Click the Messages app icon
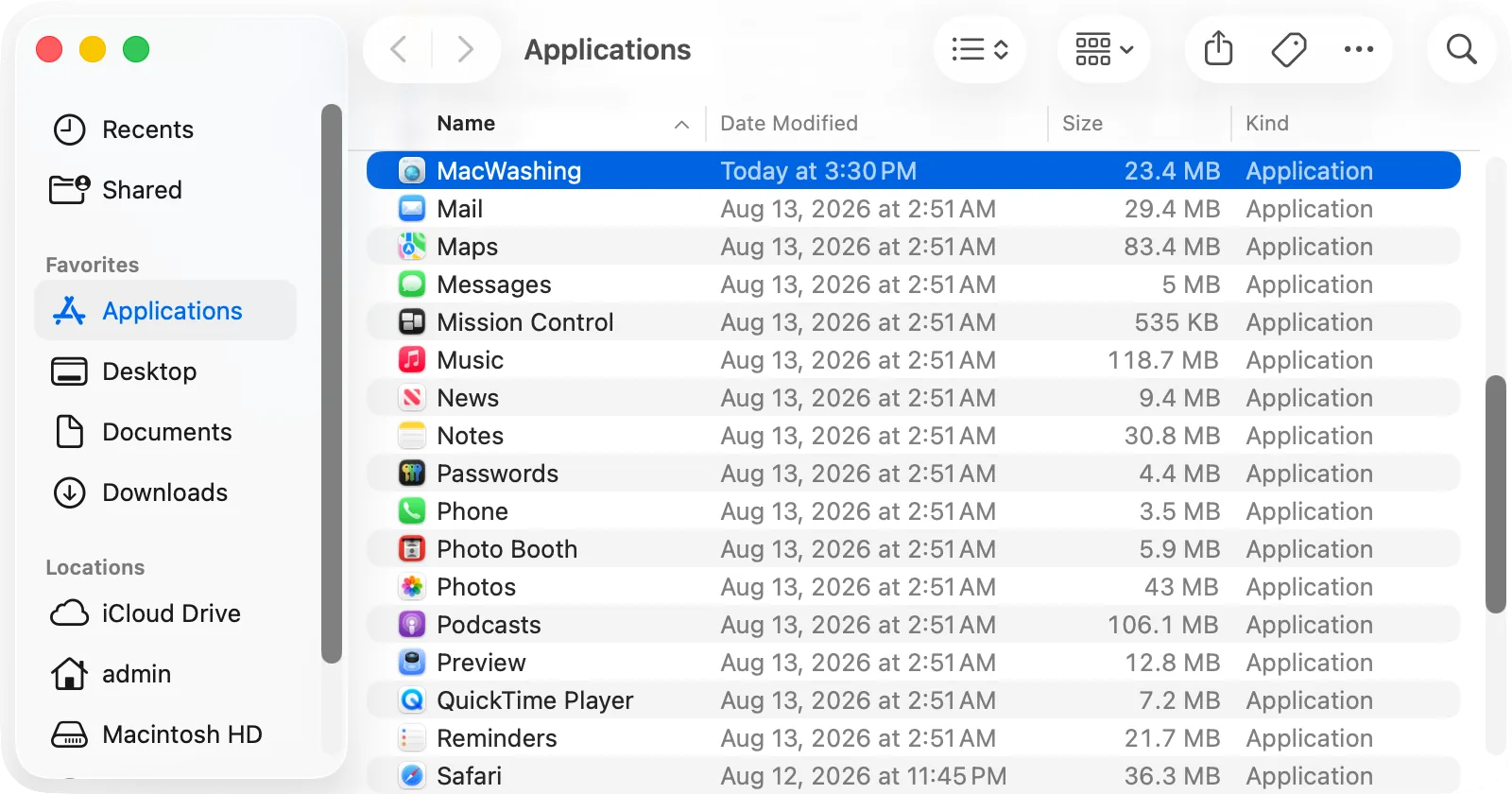 click(412, 285)
